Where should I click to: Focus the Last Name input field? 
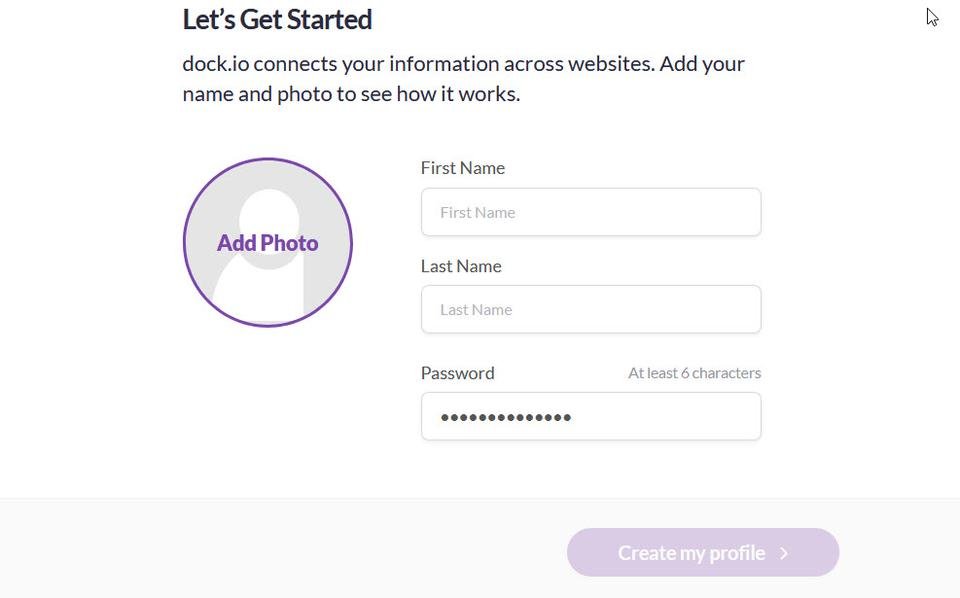click(591, 310)
